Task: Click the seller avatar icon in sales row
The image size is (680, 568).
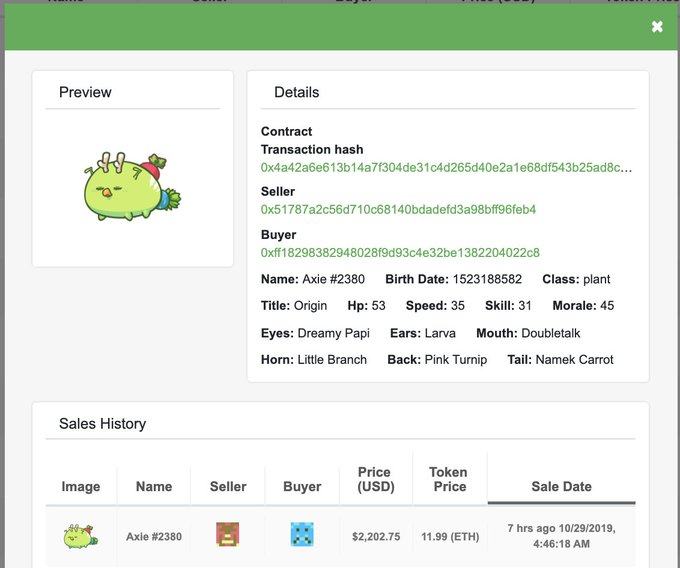Action: pyautogui.click(x=228, y=535)
